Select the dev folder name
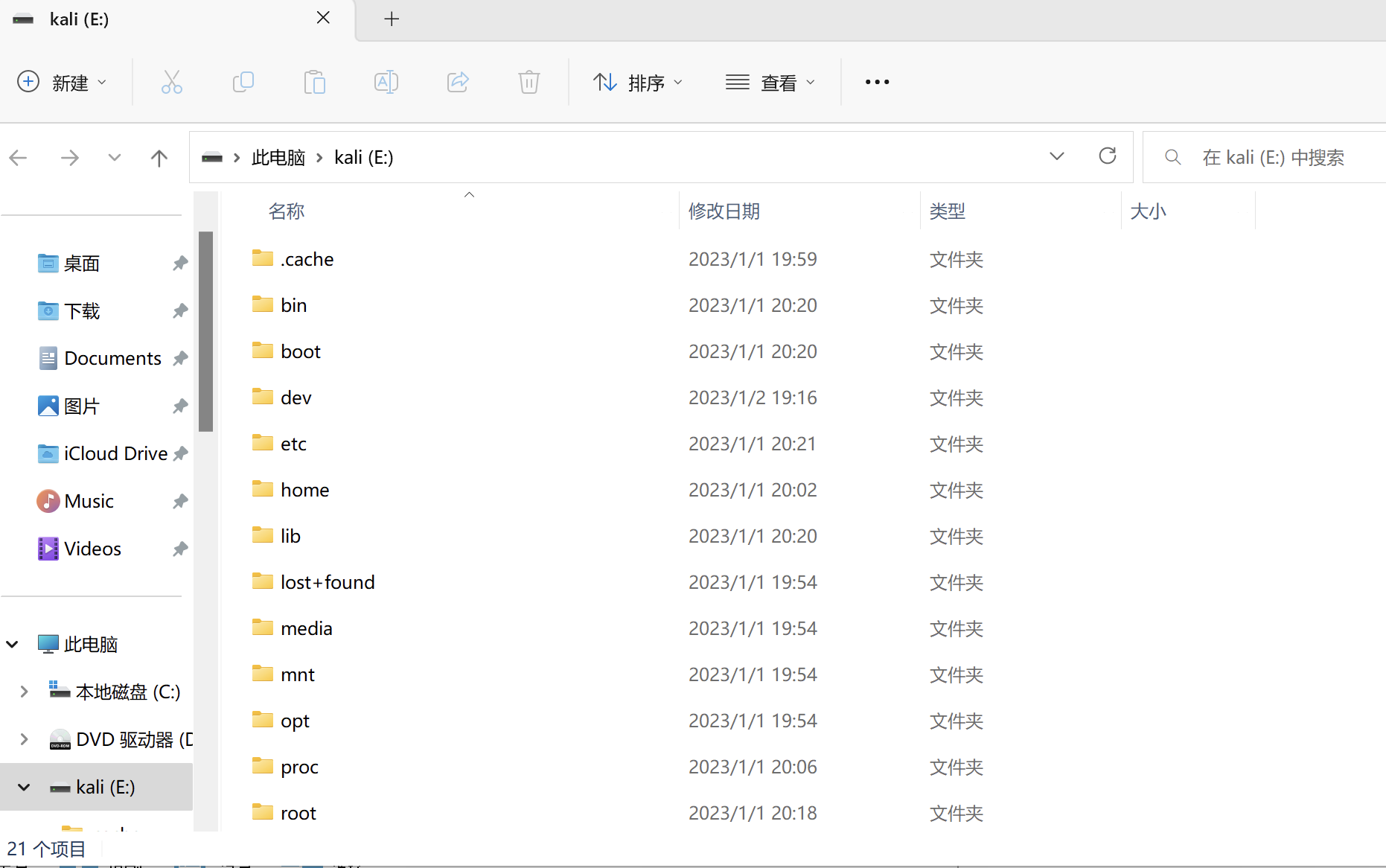This screenshot has height=868, width=1386. [x=296, y=397]
